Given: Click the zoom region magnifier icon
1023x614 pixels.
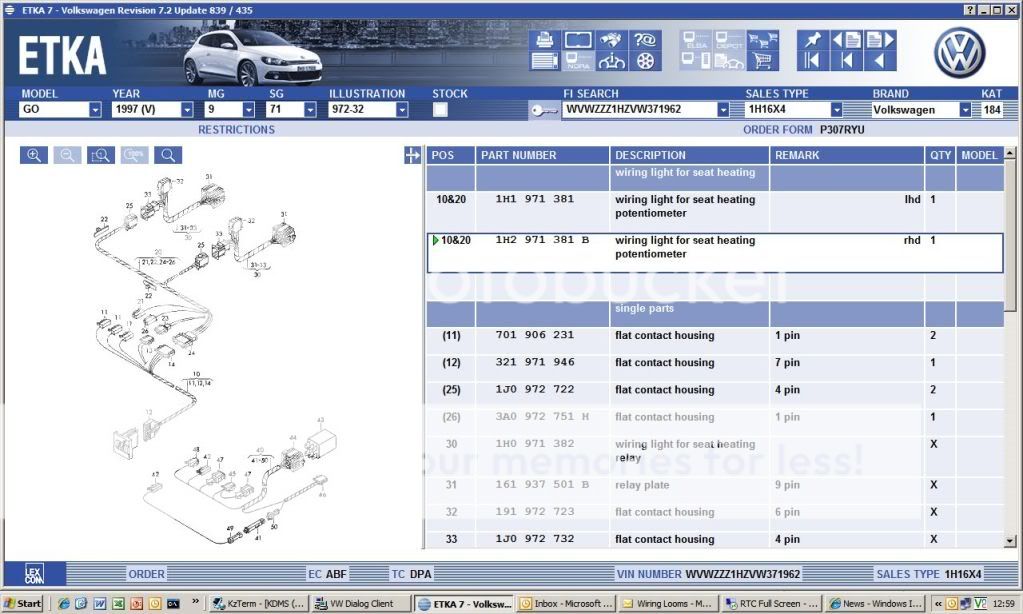Looking at the screenshot, I should tap(100, 155).
